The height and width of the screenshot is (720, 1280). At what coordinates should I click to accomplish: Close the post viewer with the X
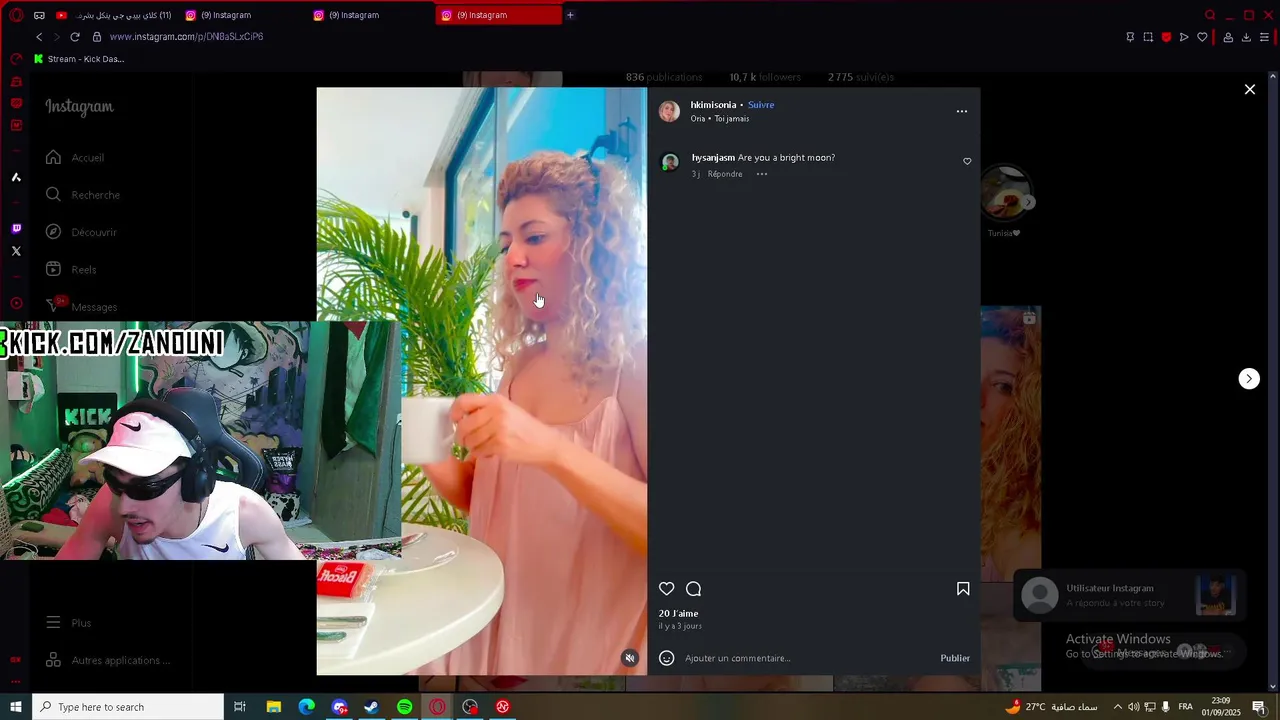(x=1250, y=90)
